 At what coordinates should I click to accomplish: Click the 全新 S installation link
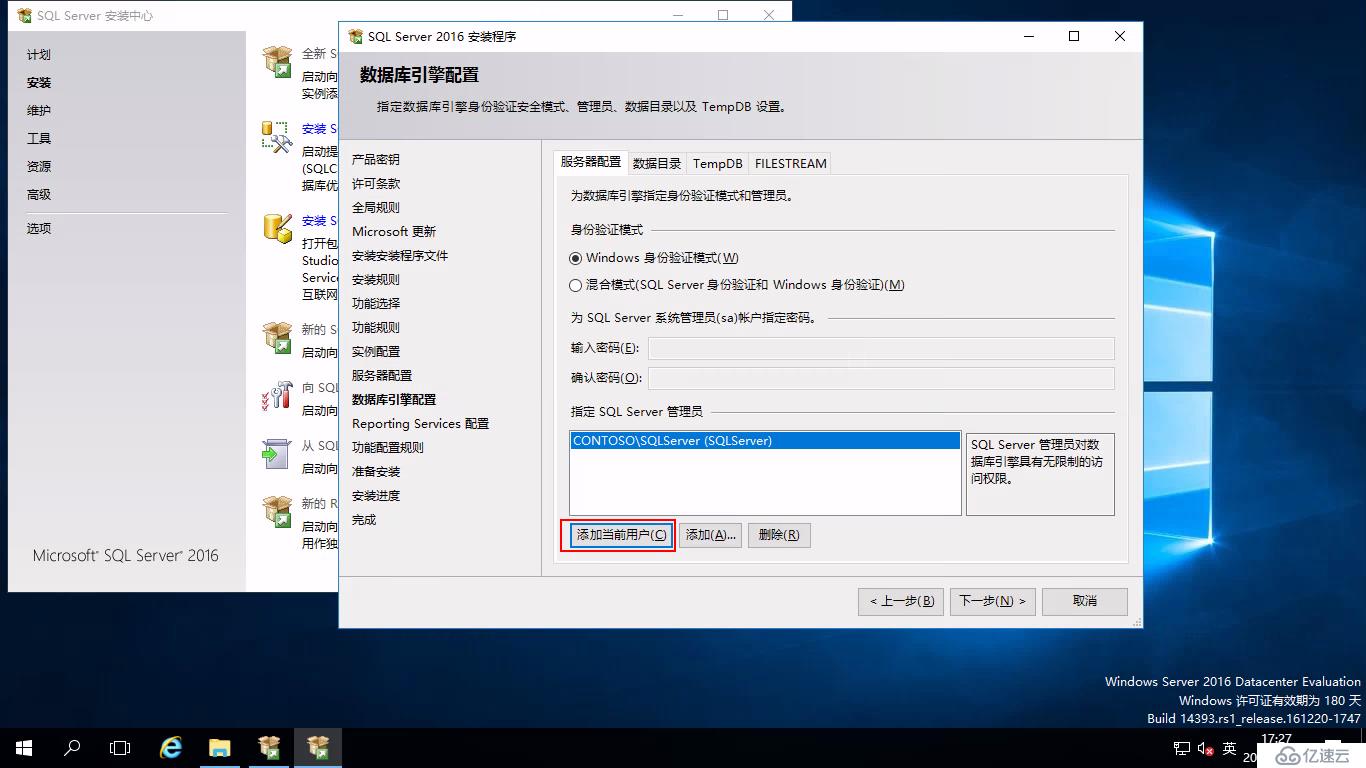coord(320,54)
